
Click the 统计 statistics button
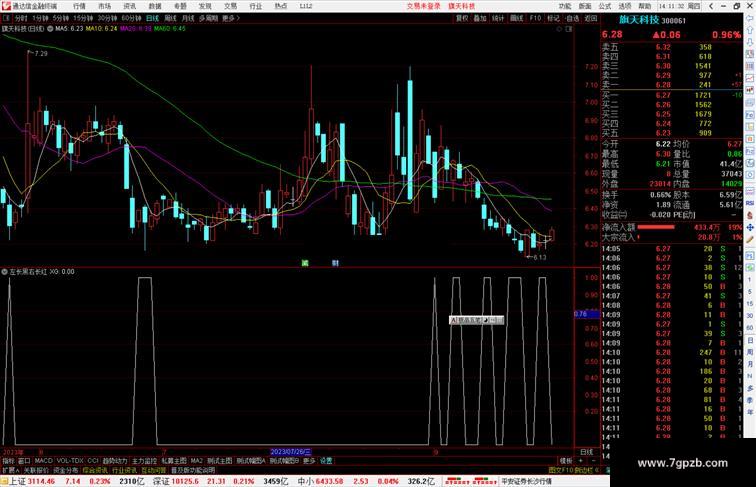(498, 18)
